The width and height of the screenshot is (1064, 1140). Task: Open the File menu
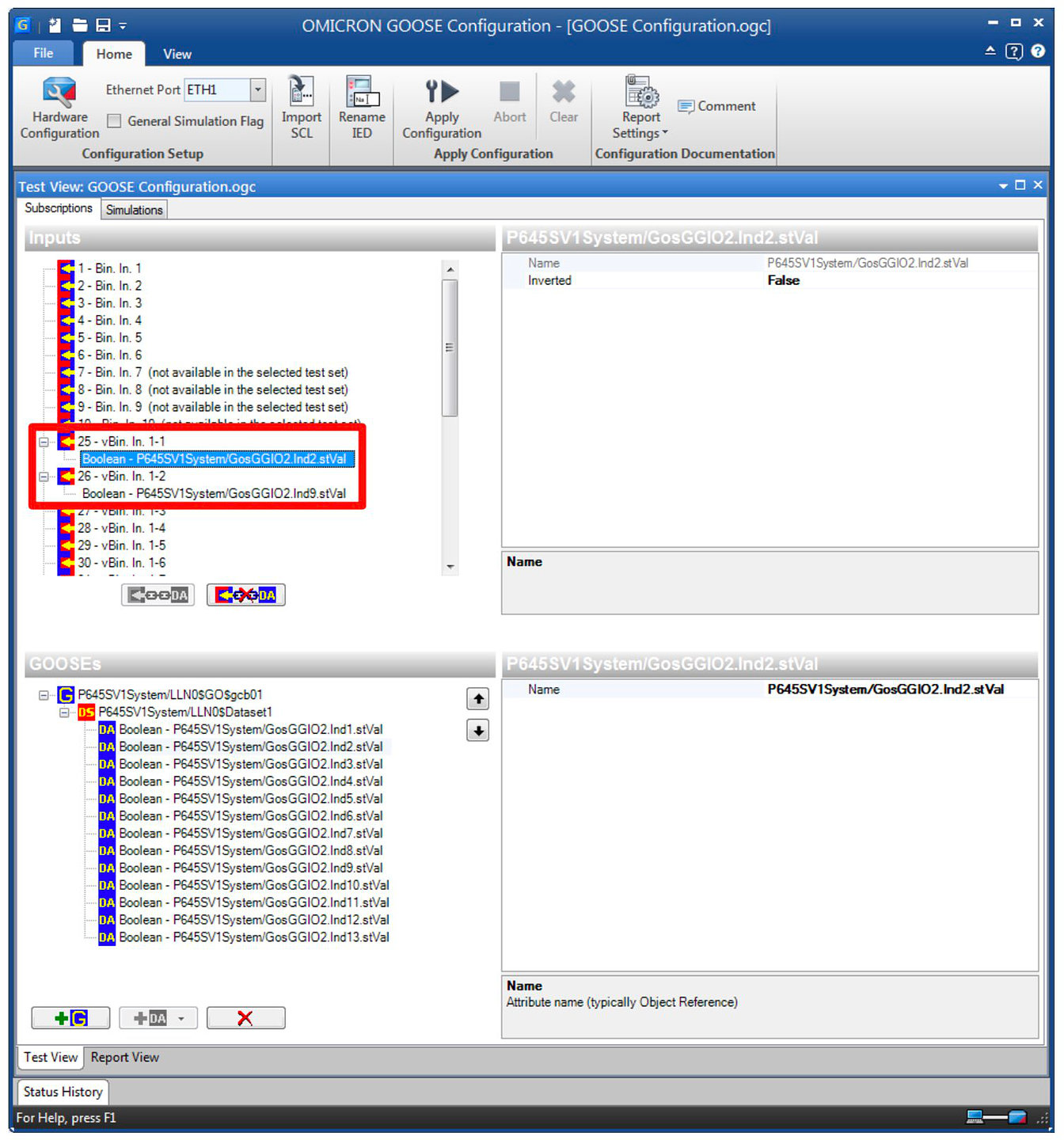point(44,53)
